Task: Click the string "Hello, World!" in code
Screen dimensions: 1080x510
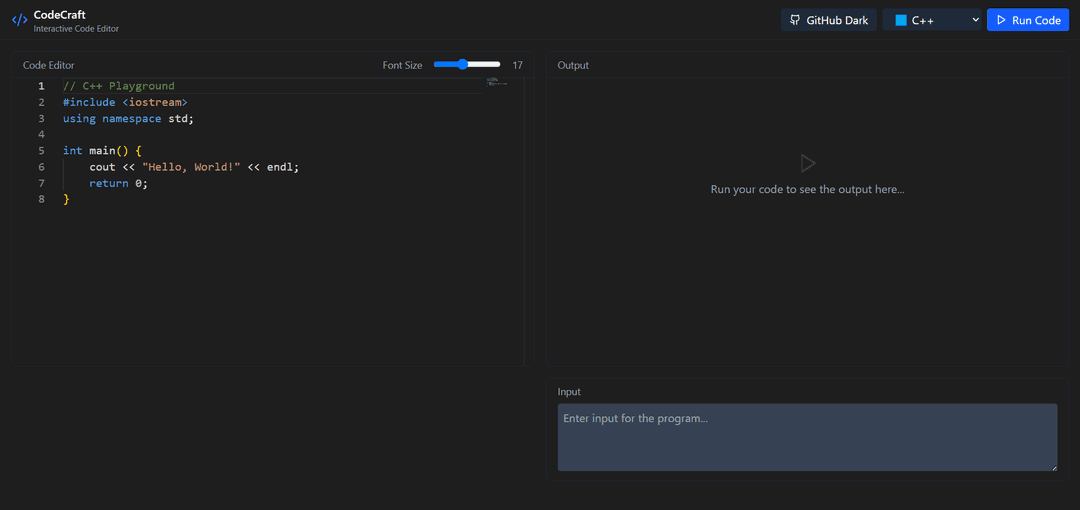Action: (x=191, y=167)
